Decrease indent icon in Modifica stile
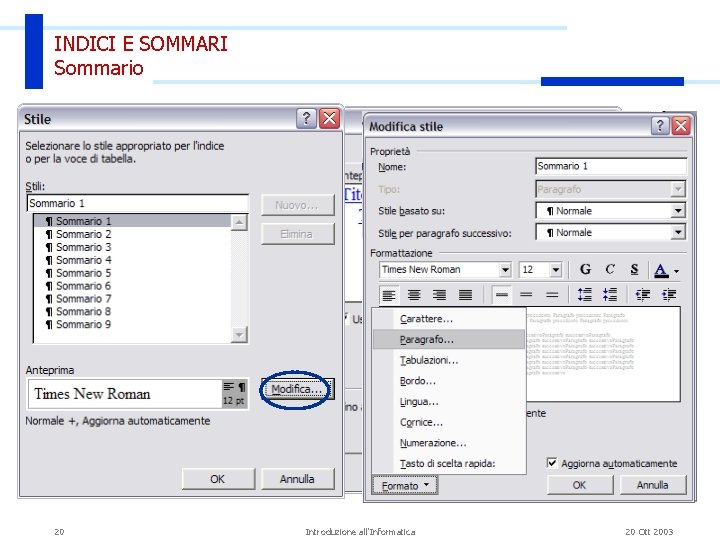 tap(643, 295)
